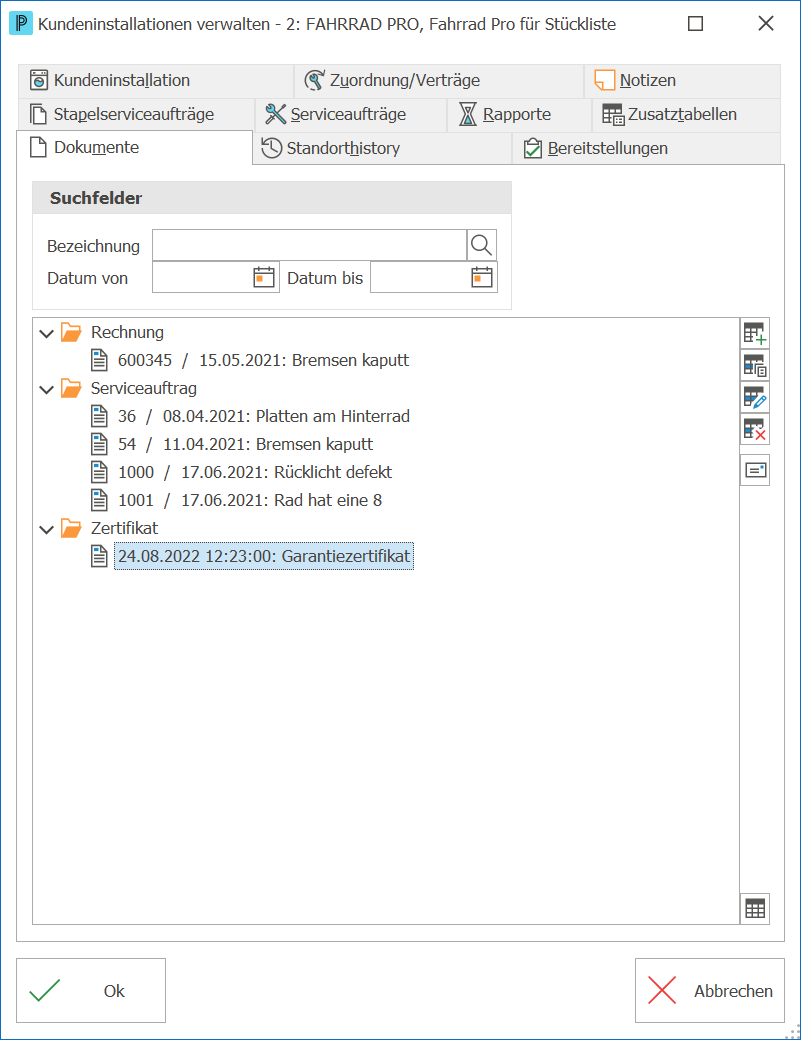The height and width of the screenshot is (1040, 801).
Task: Focus the Bezeichnung search input field
Action: click(310, 245)
